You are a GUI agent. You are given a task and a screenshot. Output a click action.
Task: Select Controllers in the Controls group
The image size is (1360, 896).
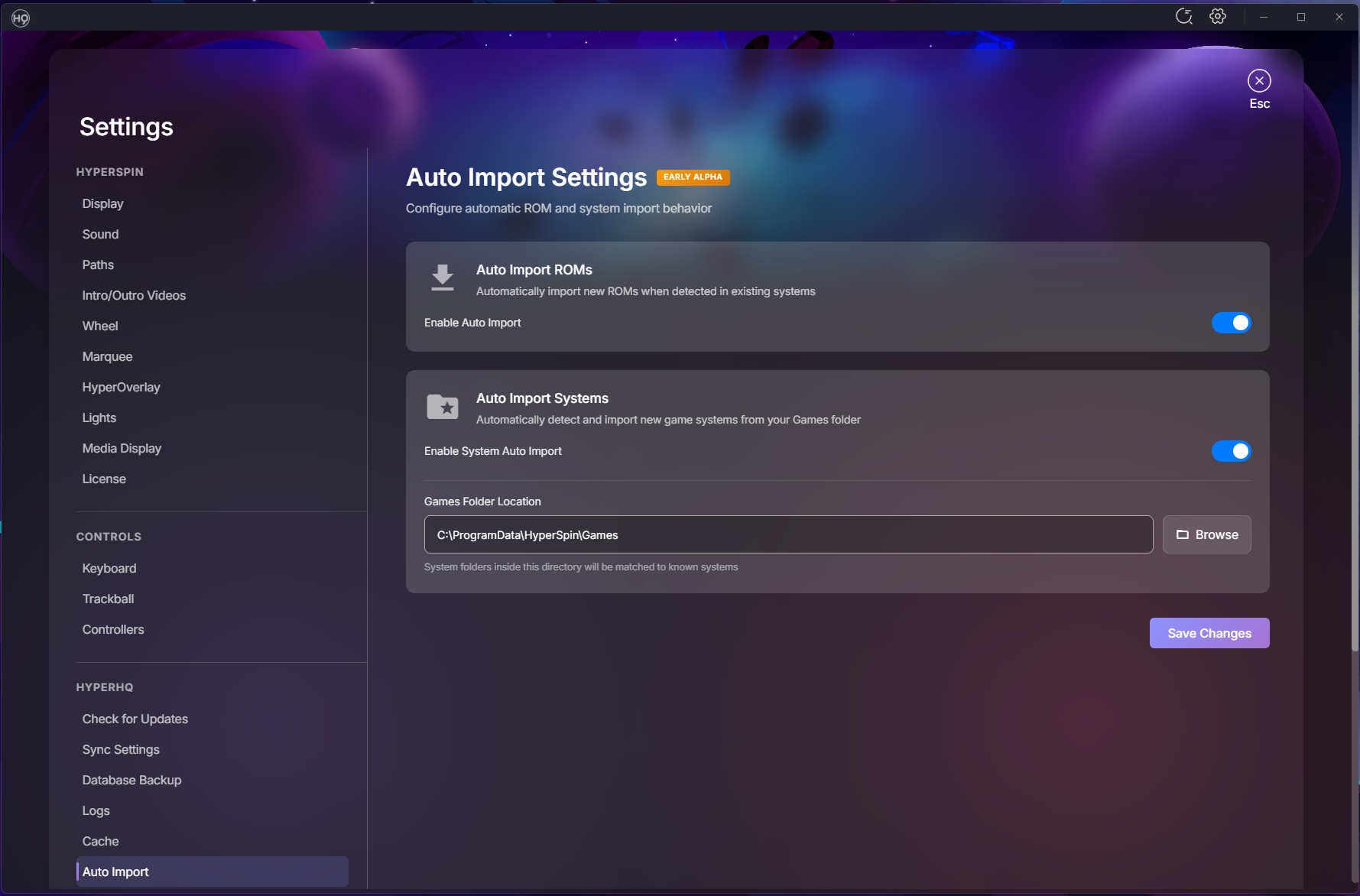click(113, 629)
